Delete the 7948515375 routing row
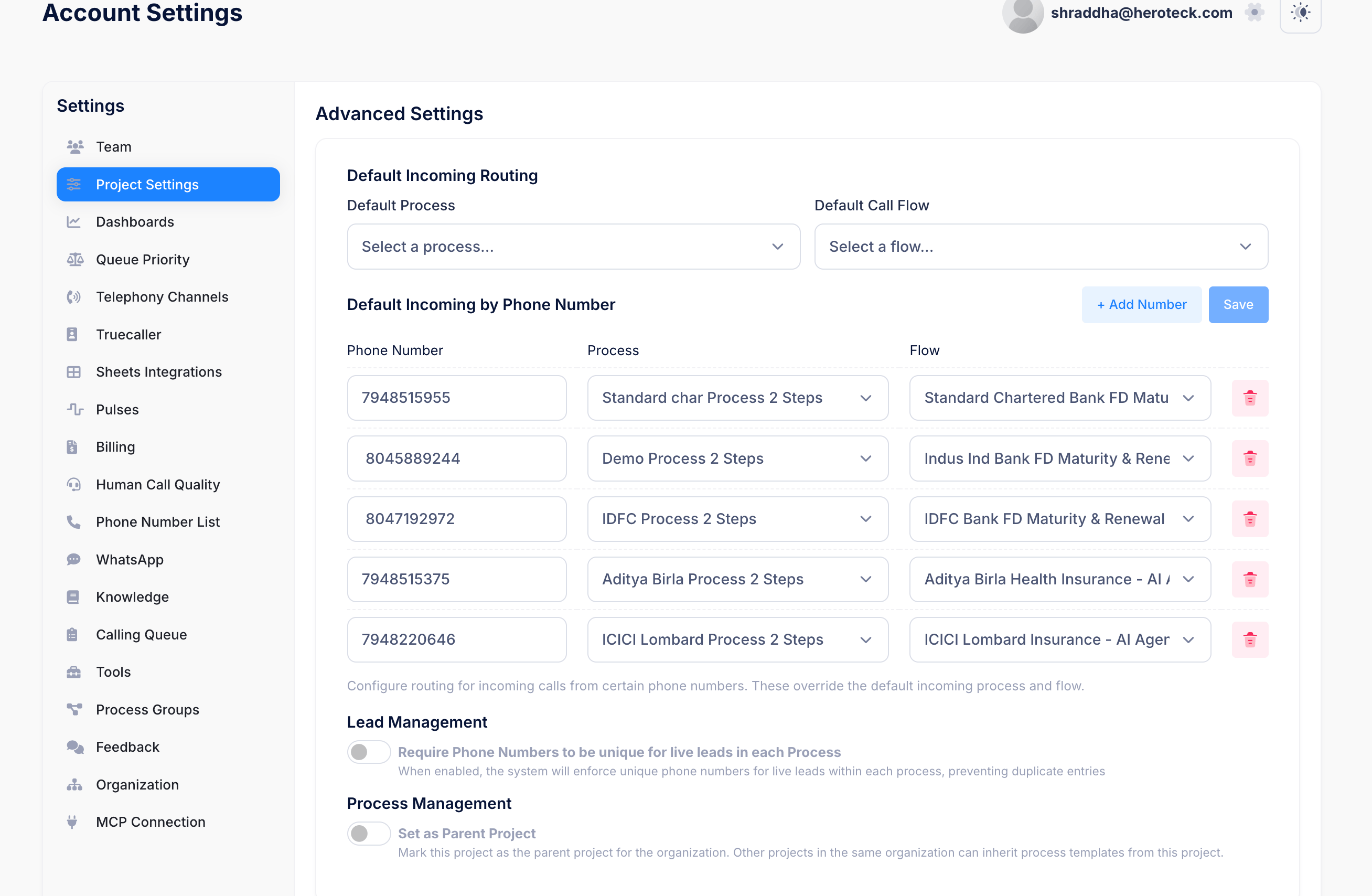Screen dimensions: 1372x896 pyautogui.click(x=1250, y=580)
